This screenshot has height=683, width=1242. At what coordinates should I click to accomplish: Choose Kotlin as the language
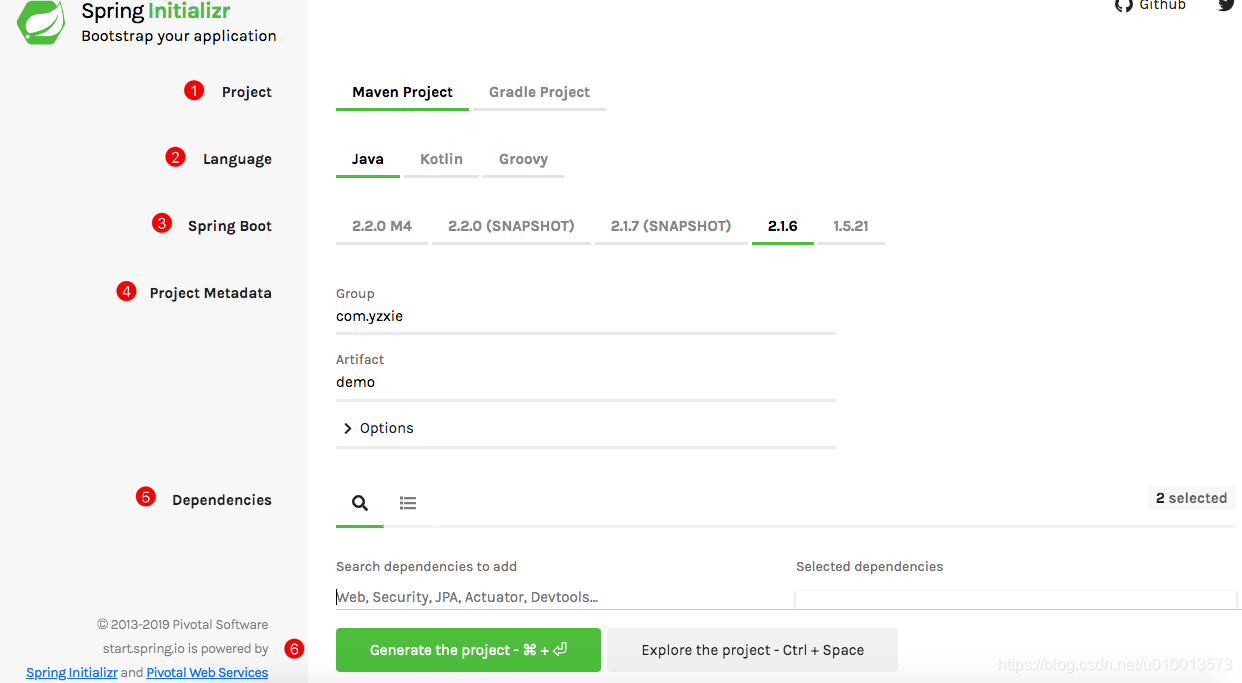[x=441, y=159]
